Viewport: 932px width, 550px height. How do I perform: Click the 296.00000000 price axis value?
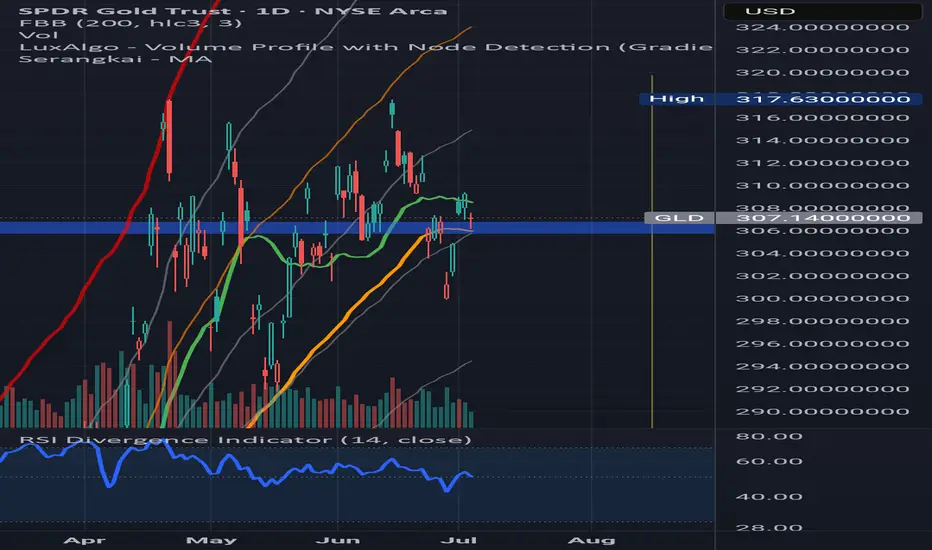[823, 344]
